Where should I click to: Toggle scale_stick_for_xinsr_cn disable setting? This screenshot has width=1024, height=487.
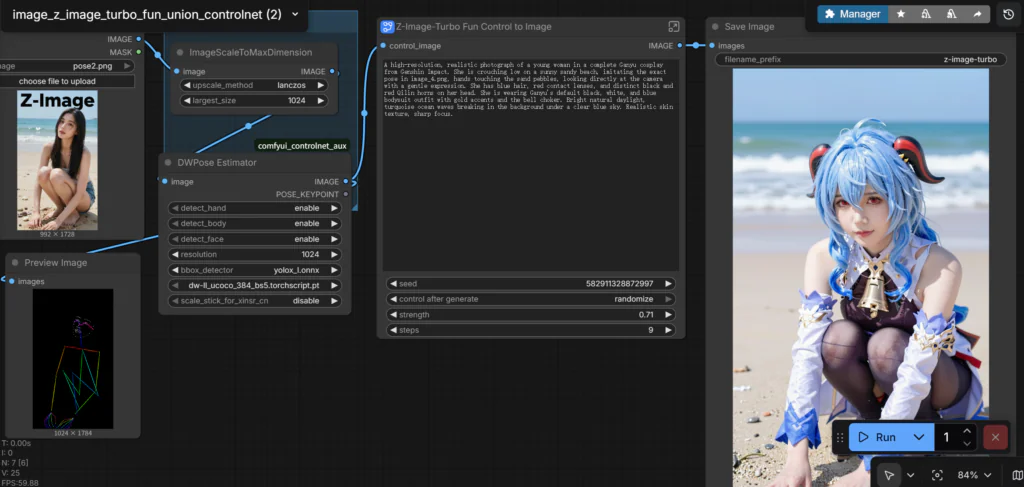254,300
